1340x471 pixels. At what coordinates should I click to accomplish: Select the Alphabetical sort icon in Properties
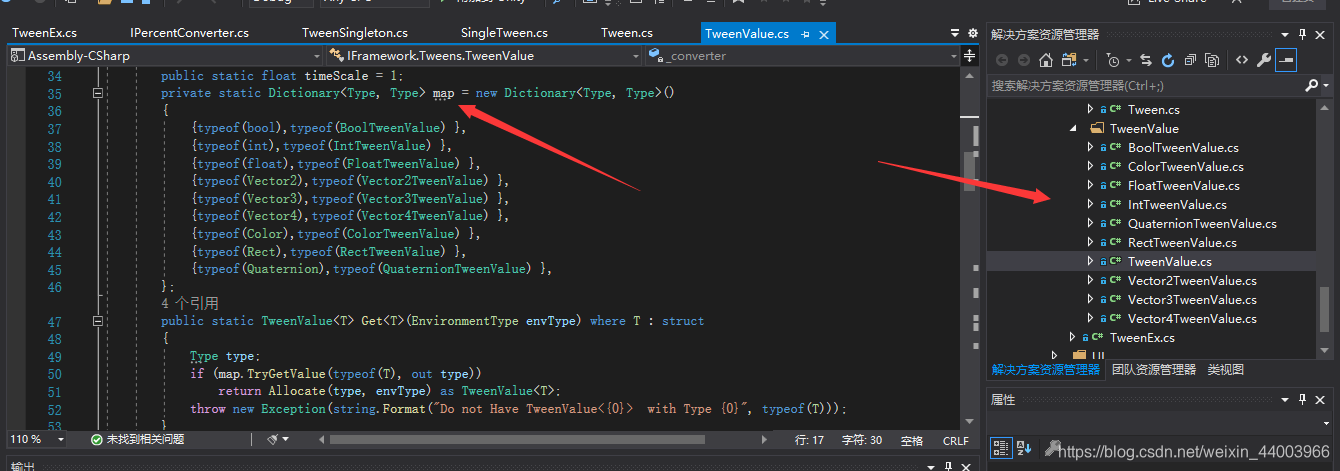tap(1024, 447)
